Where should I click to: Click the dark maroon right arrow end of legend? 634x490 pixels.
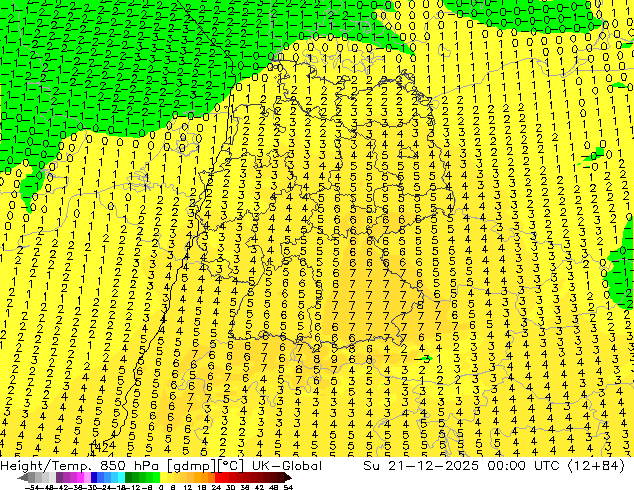(288, 477)
